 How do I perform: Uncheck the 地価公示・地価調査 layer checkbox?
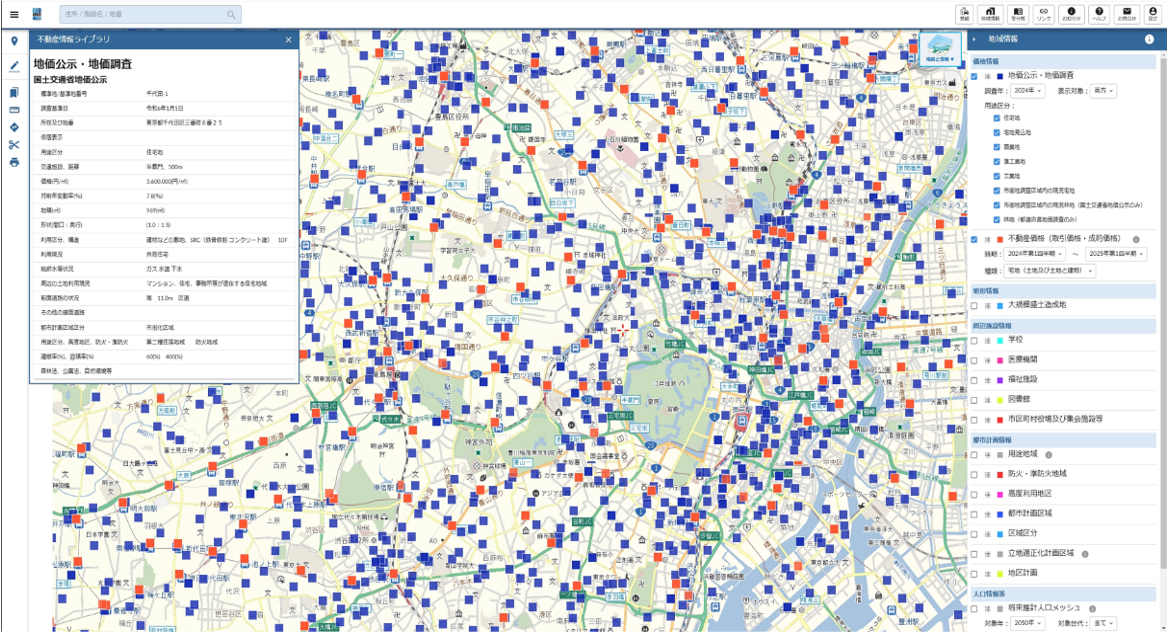pyautogui.click(x=975, y=75)
